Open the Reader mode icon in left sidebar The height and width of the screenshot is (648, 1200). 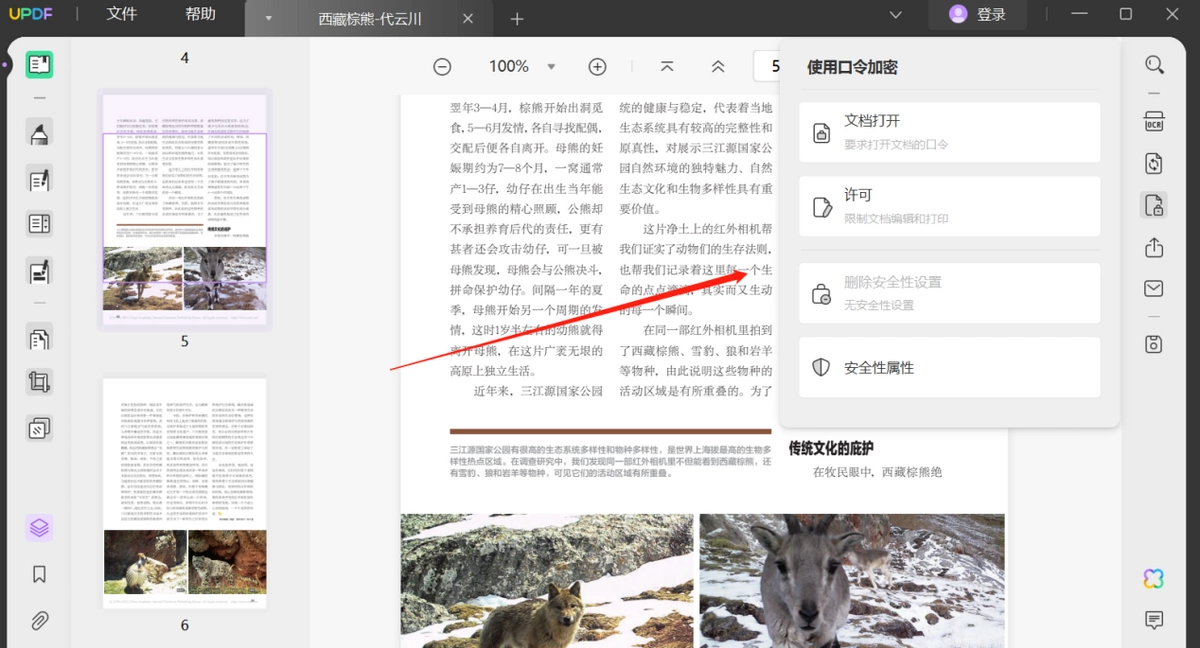click(x=39, y=65)
